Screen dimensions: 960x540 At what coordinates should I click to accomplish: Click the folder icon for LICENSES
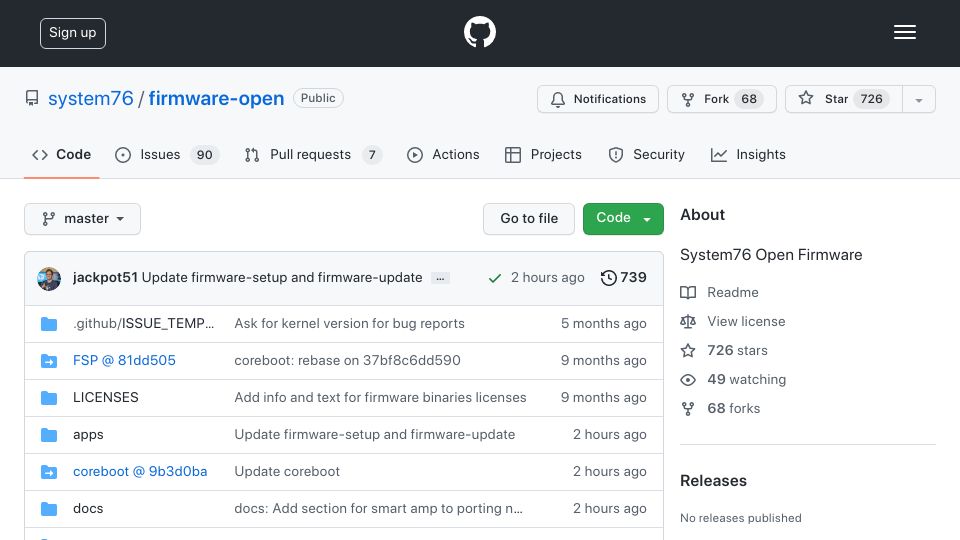tap(49, 398)
